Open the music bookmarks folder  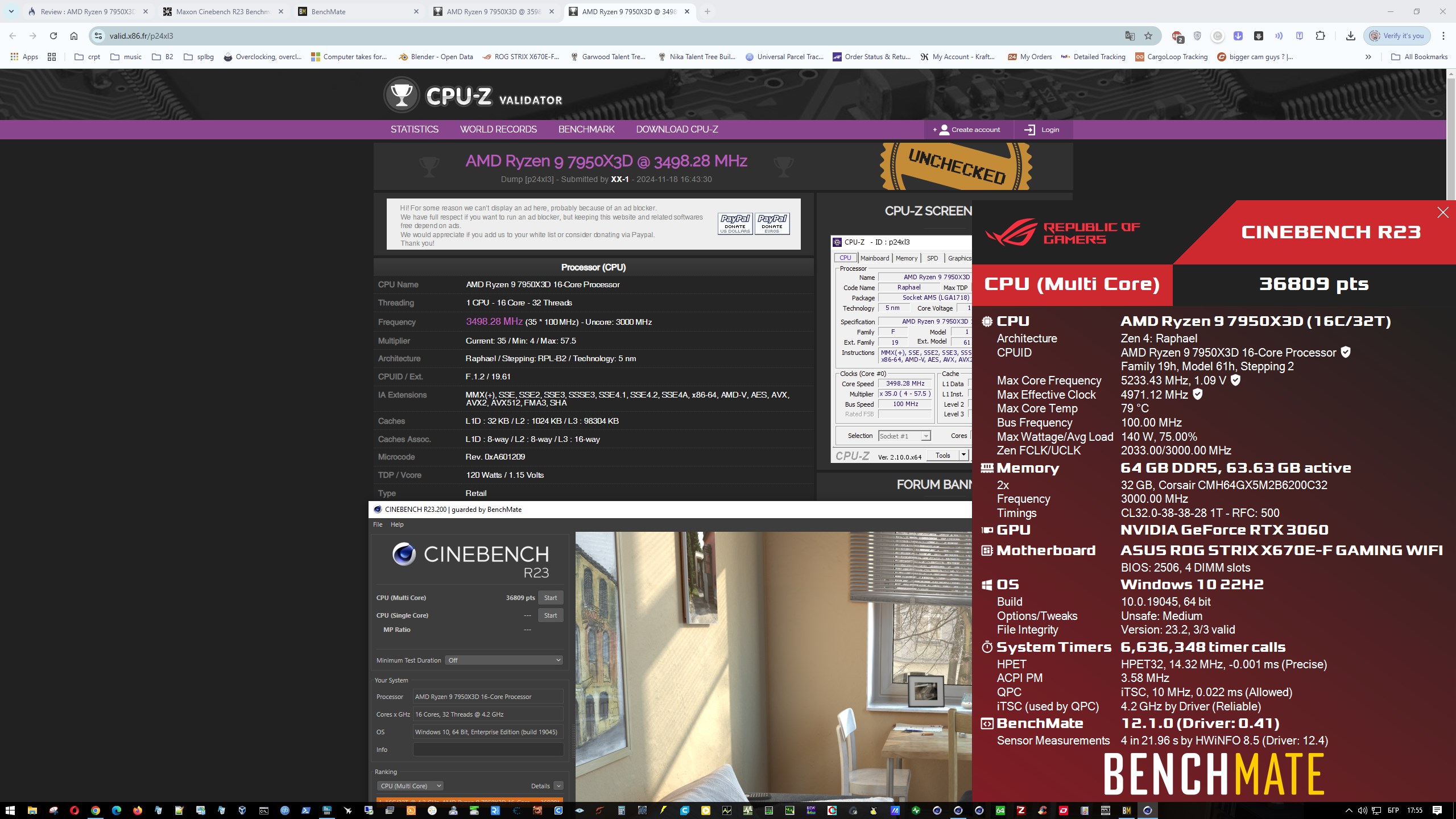click(x=126, y=57)
